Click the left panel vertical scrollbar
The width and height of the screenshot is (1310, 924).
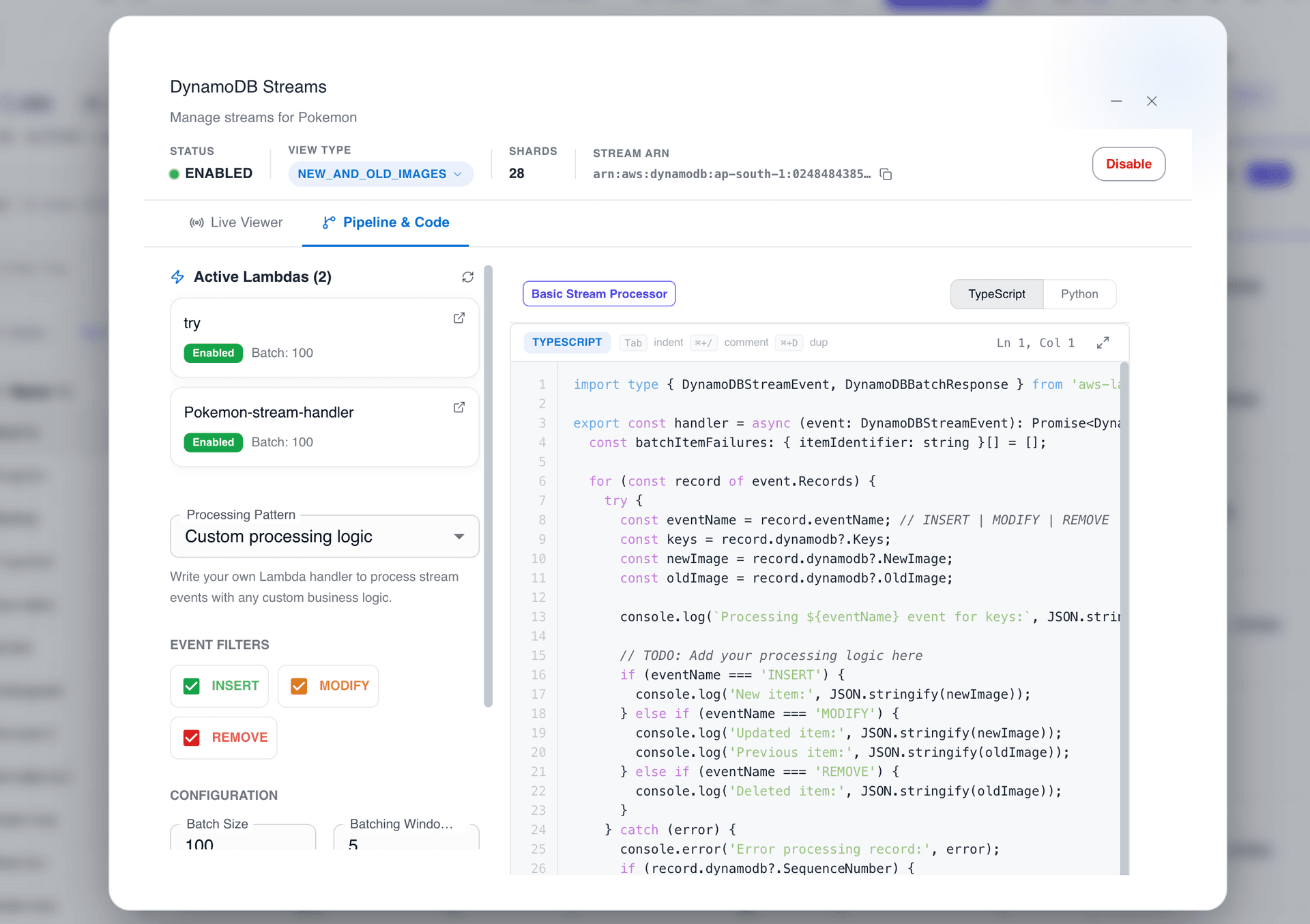(488, 486)
